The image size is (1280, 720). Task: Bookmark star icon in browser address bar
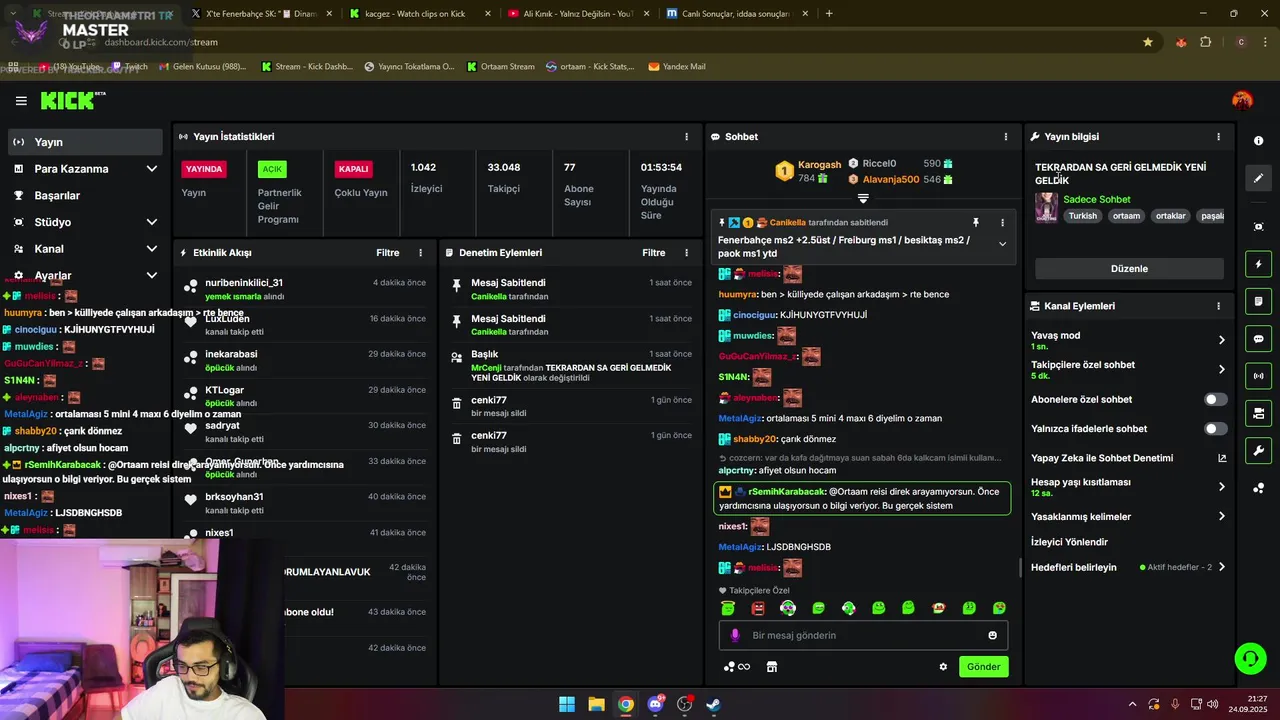pos(1148,42)
